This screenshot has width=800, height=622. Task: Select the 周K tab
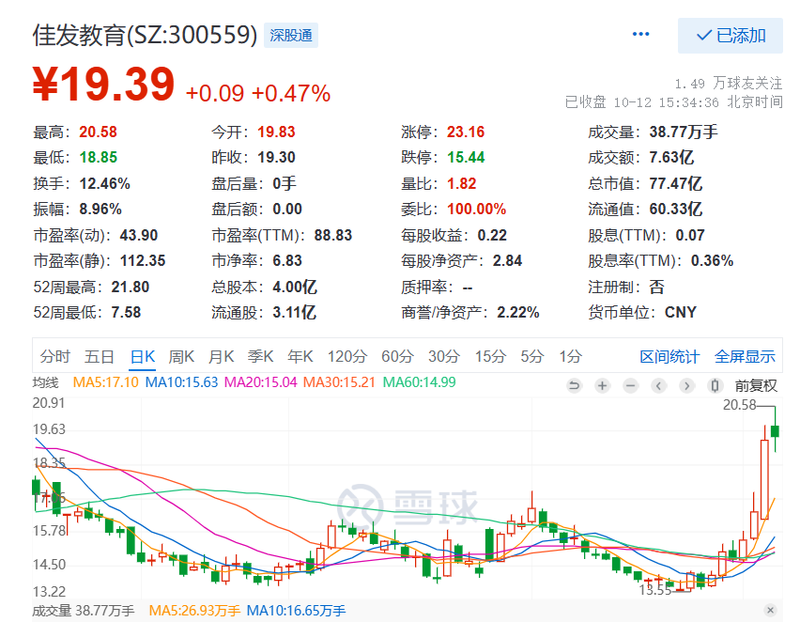(x=181, y=356)
